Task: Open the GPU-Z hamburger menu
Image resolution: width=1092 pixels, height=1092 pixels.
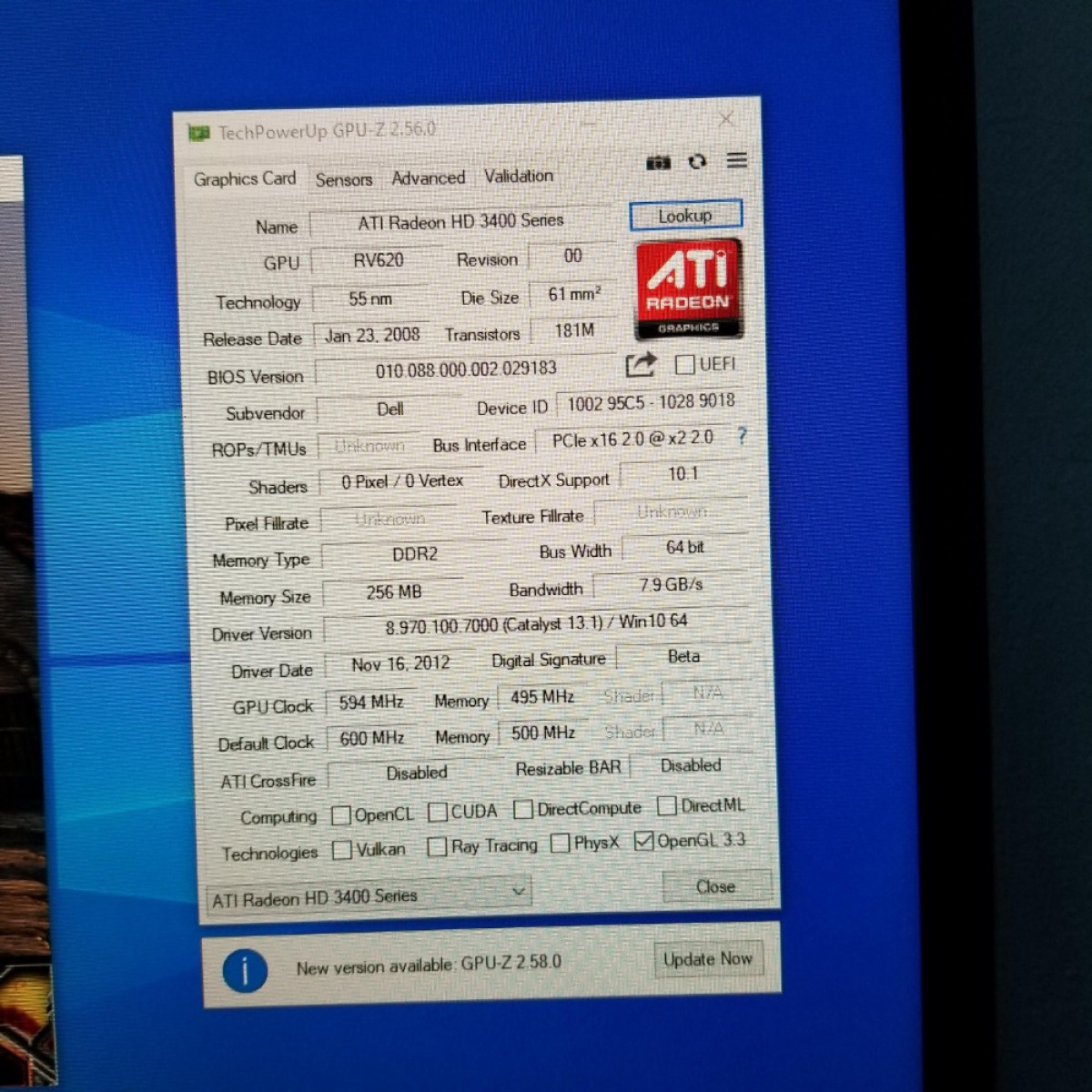Action: click(x=737, y=160)
